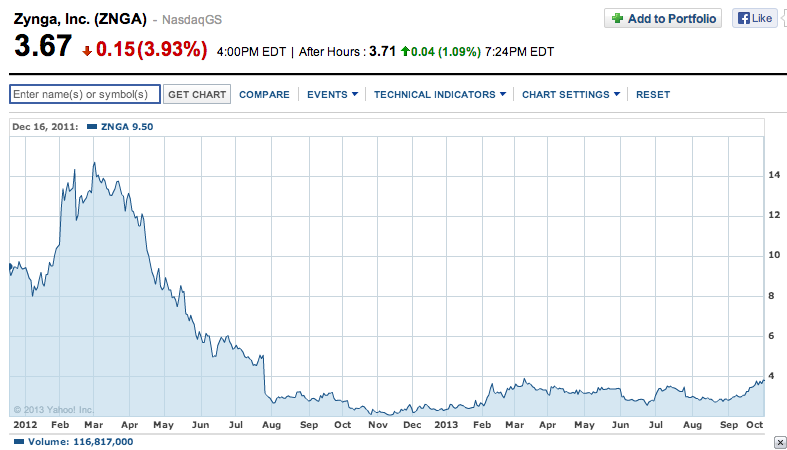Click the 3.67 stock price
The width and height of the screenshot is (787, 450).
tap(43, 46)
